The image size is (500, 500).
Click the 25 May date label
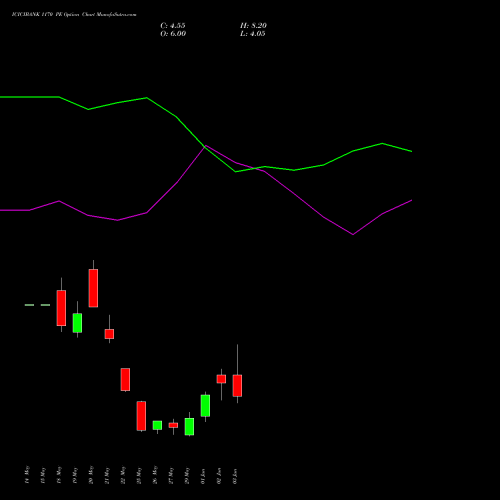click(139, 475)
